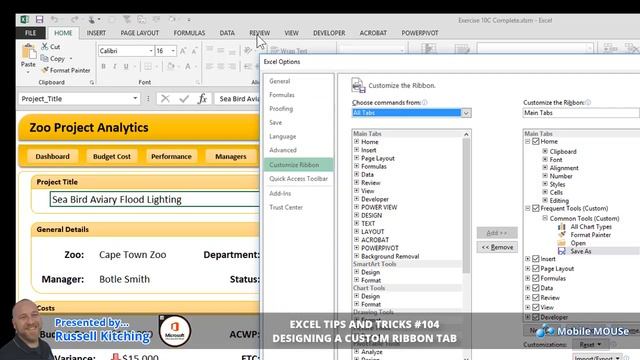This screenshot has height=360, width=640.
Task: Toggle the Page Layout checkbox on the right
Action: [x=536, y=269]
